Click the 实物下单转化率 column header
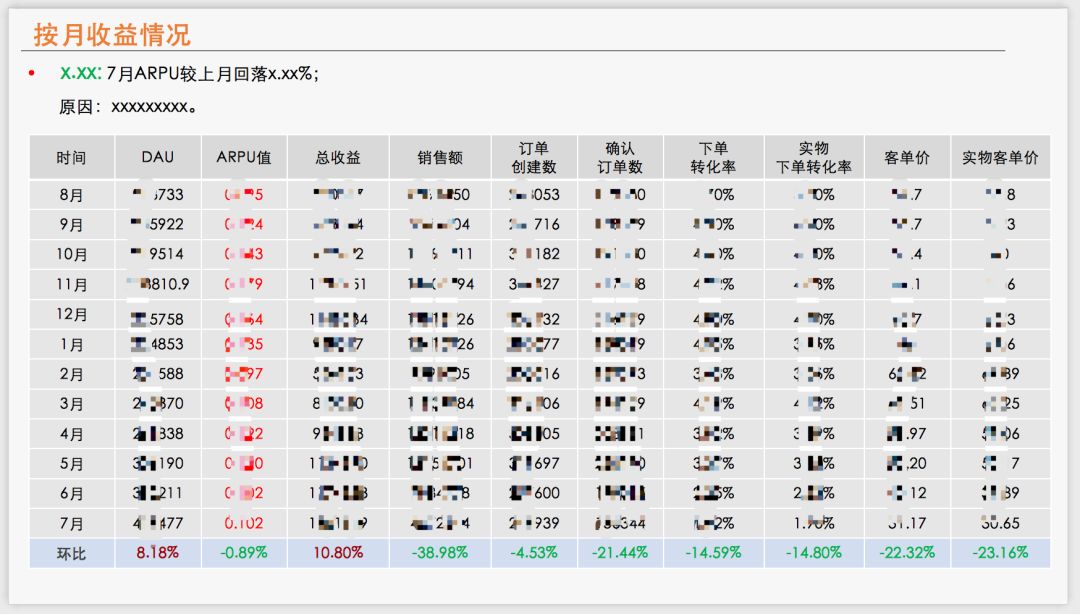Screen dimensions: 1080x614 click(814, 158)
